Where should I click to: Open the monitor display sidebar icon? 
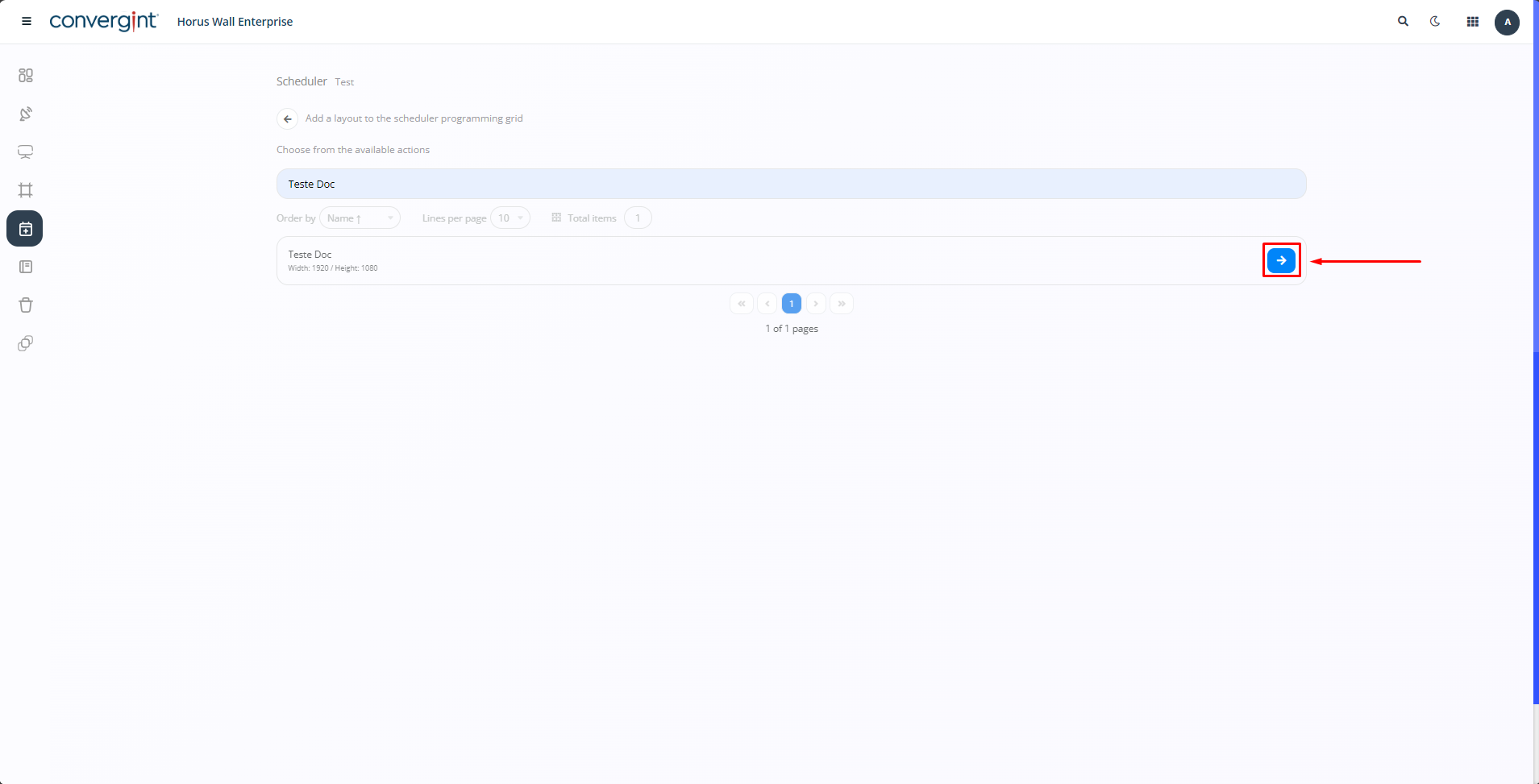coord(26,151)
